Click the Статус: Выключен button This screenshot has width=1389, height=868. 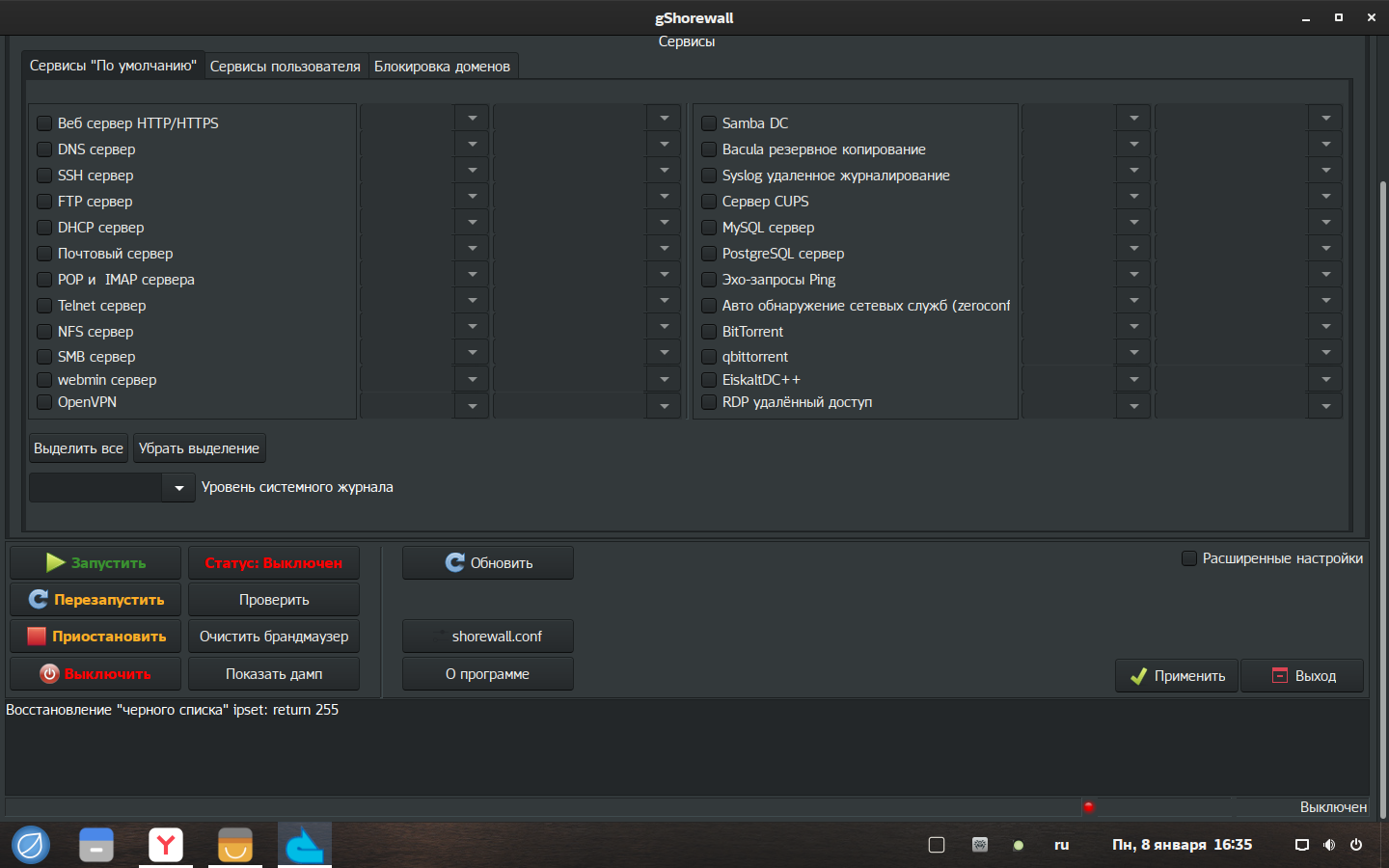point(274,562)
